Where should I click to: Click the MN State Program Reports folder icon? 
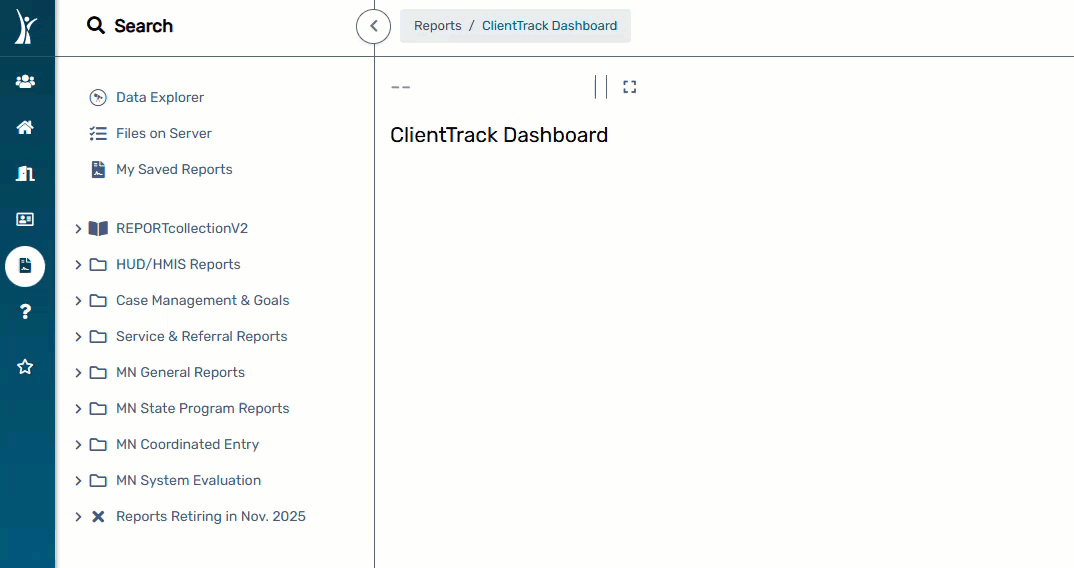(x=98, y=408)
